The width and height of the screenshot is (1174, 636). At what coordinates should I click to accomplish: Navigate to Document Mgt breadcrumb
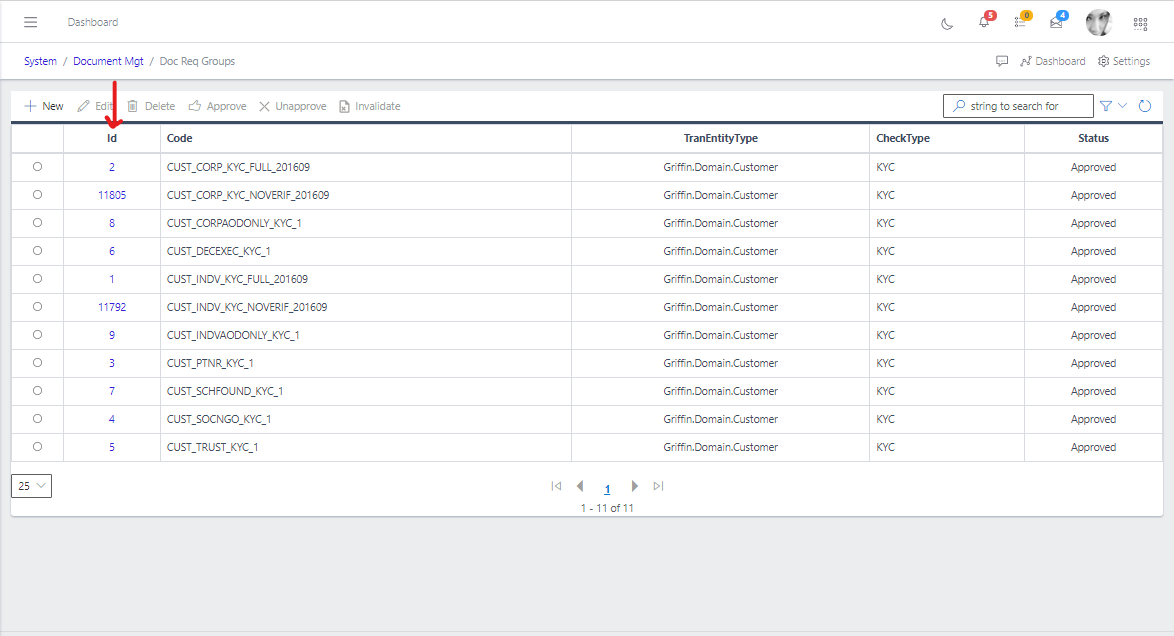[x=109, y=61]
